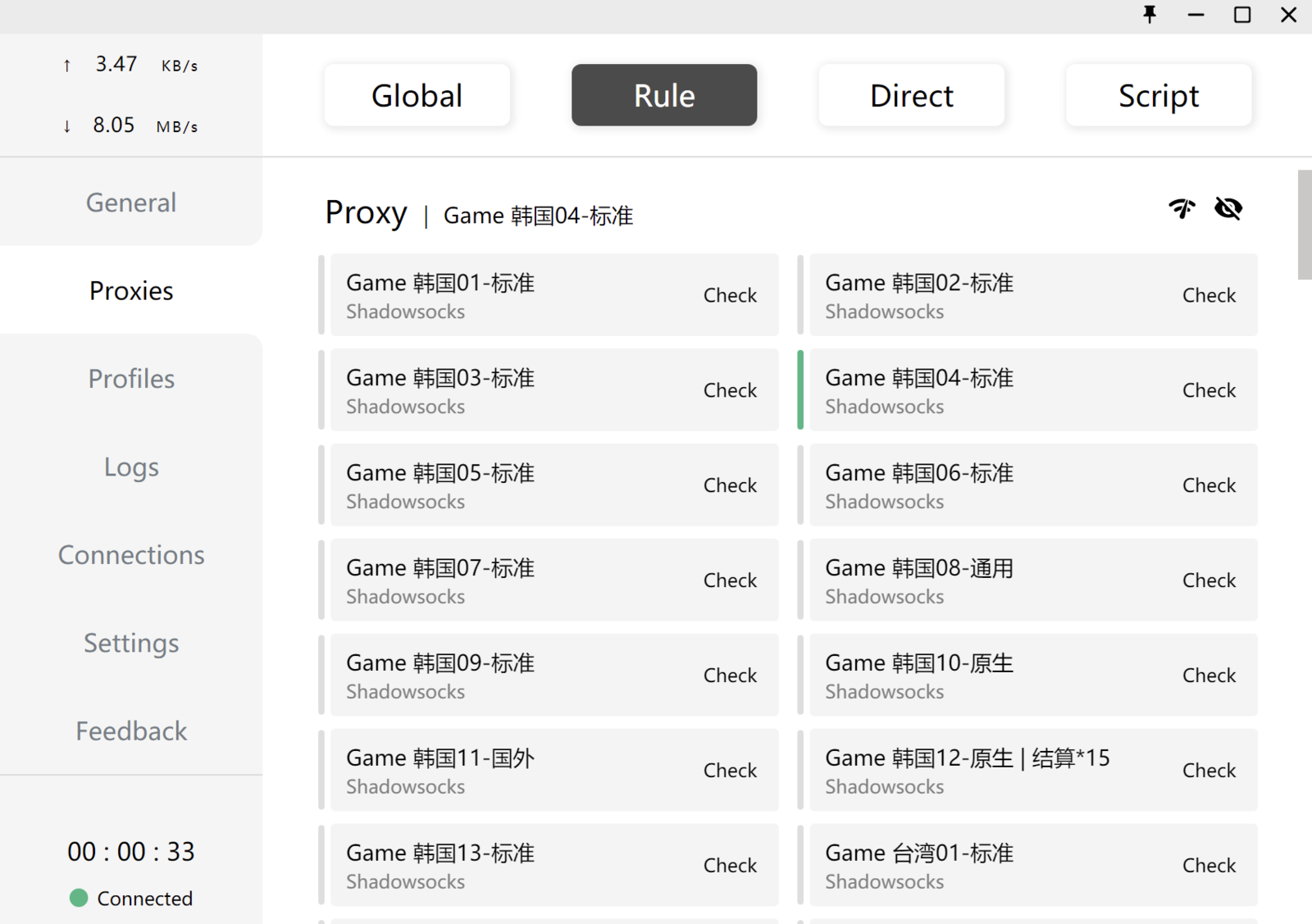Click the vertical scrollbar thumb
1312x924 pixels.
coord(1304,225)
